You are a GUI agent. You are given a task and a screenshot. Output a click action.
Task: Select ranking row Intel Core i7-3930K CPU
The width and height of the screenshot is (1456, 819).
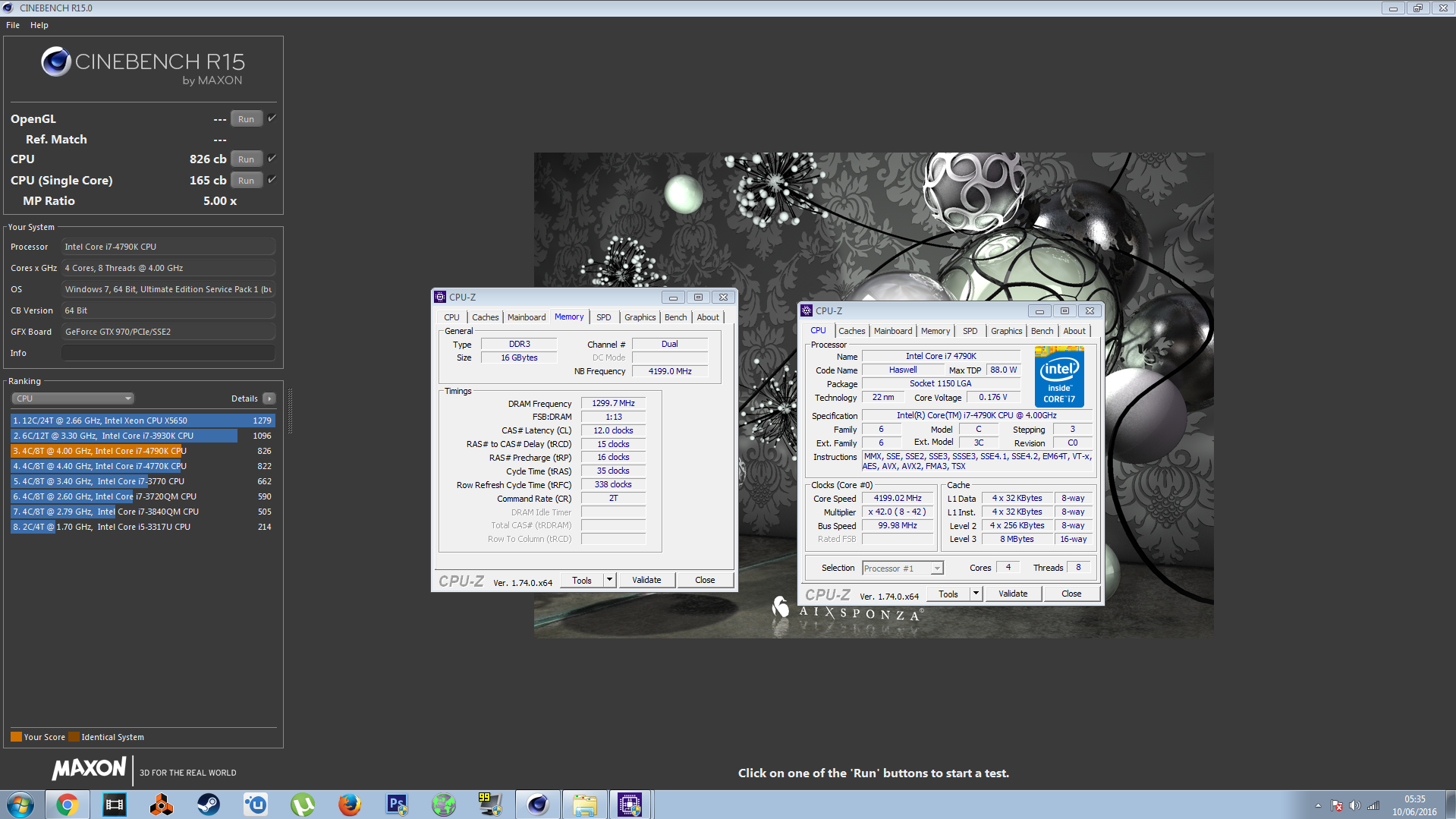[142, 436]
